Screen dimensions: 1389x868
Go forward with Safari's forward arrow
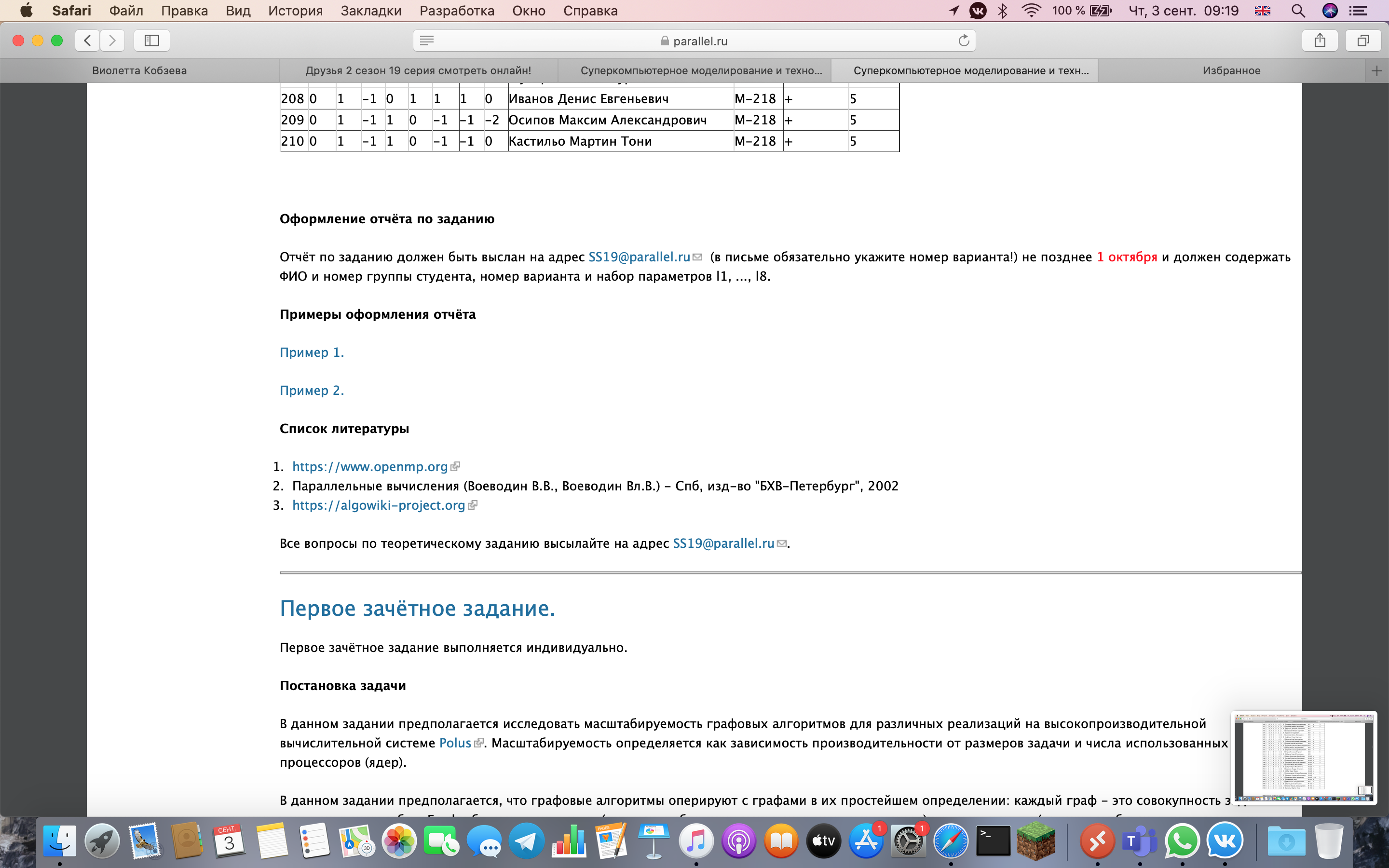[112, 40]
